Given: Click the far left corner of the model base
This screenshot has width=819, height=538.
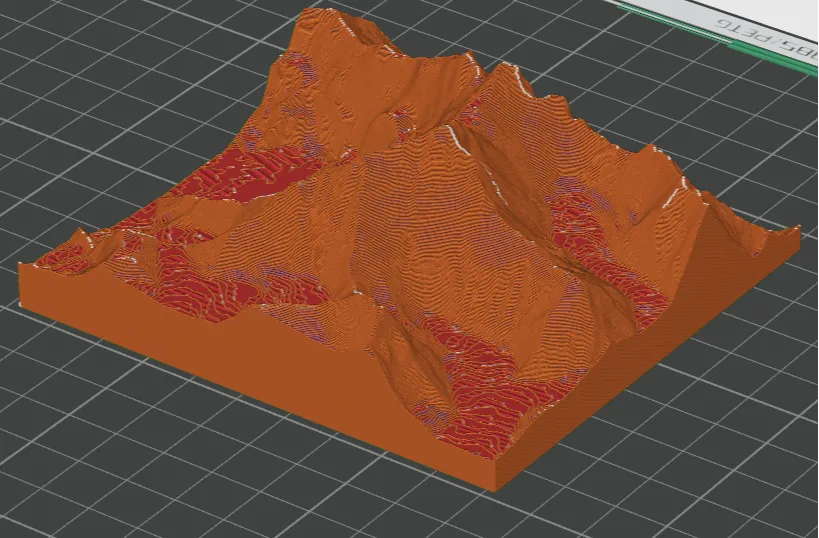Looking at the screenshot, I should click(x=22, y=274).
